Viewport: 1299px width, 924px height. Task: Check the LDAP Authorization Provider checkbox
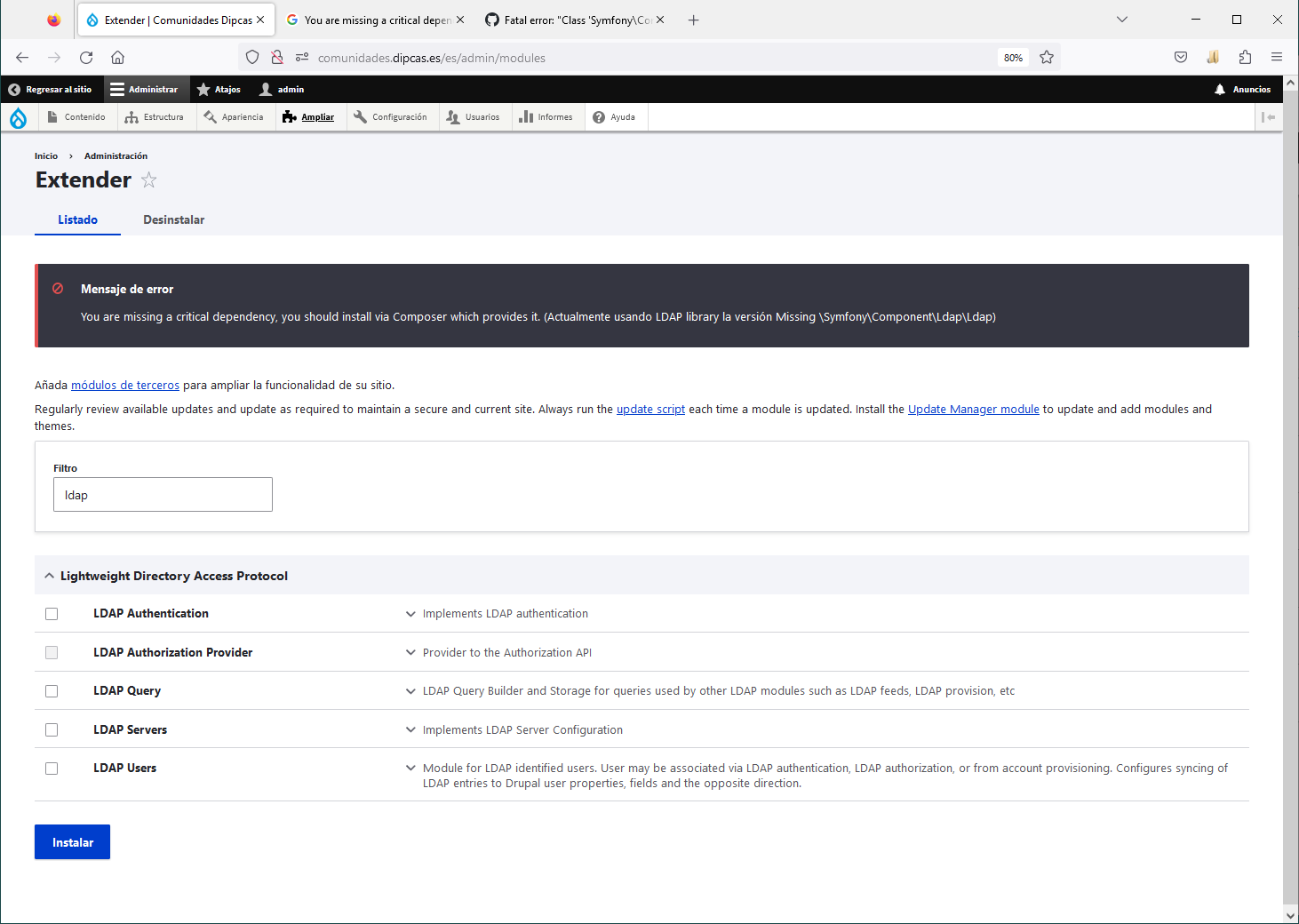[x=52, y=653]
